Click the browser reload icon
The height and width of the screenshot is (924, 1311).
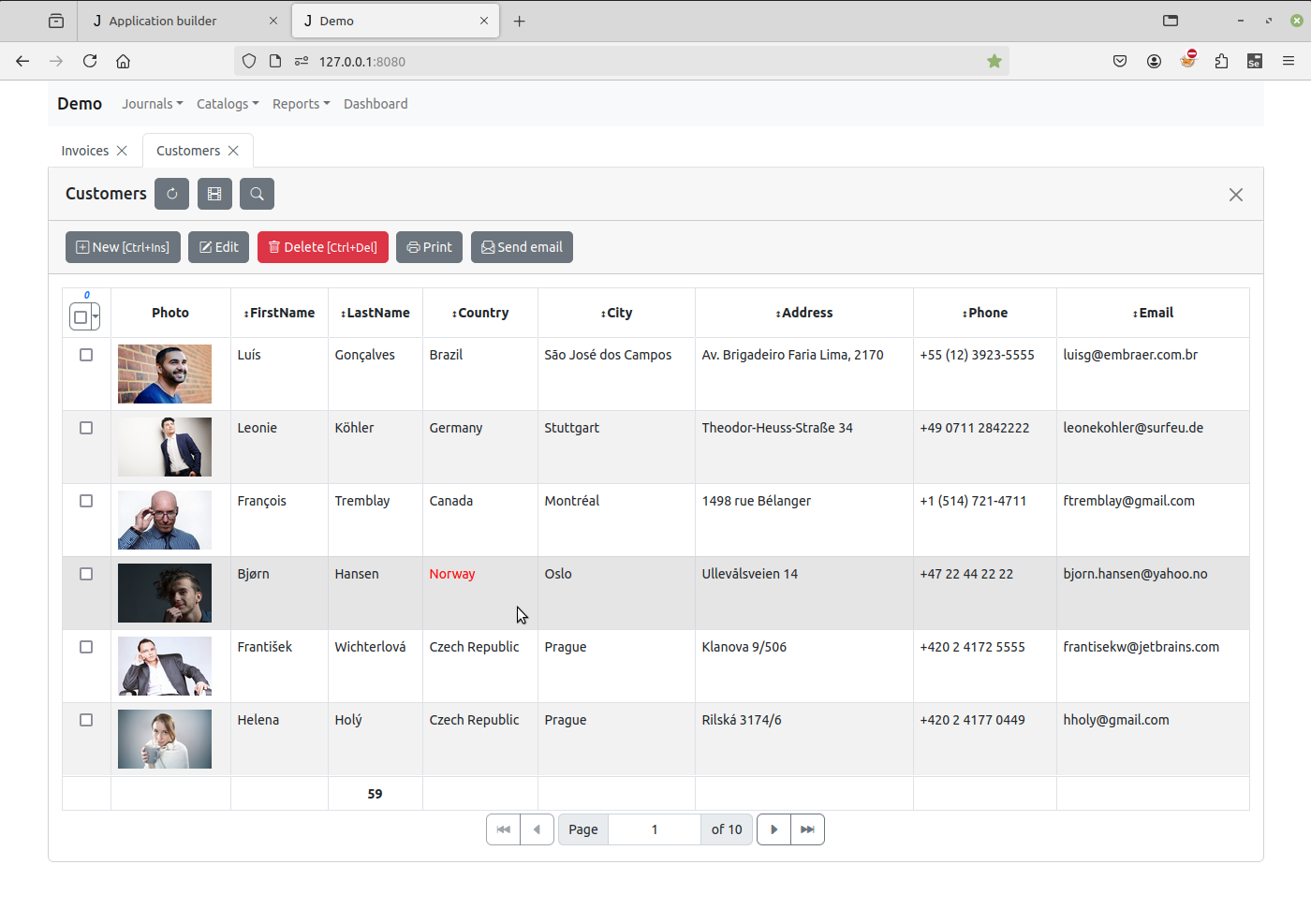point(90,61)
